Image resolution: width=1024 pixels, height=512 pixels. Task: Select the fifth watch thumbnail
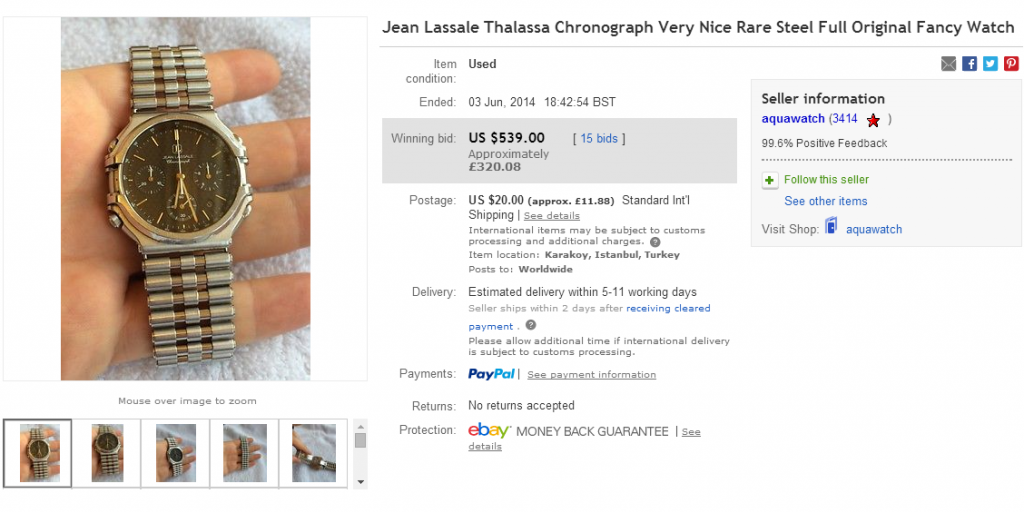click(313, 453)
